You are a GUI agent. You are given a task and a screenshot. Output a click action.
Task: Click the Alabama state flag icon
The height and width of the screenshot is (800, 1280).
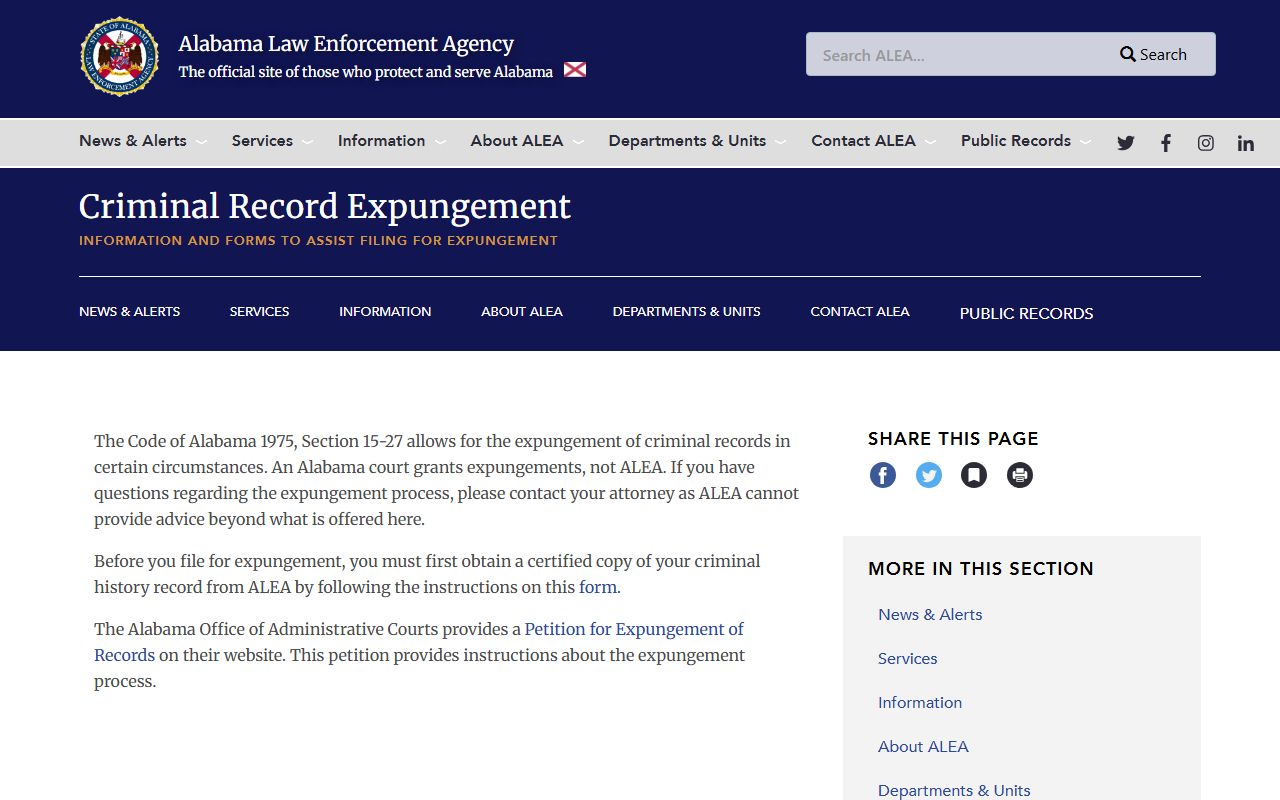point(575,70)
